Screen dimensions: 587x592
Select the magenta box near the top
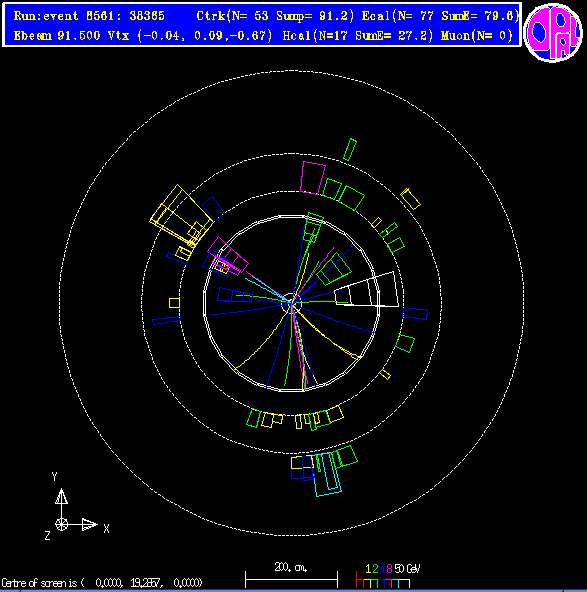point(313,178)
